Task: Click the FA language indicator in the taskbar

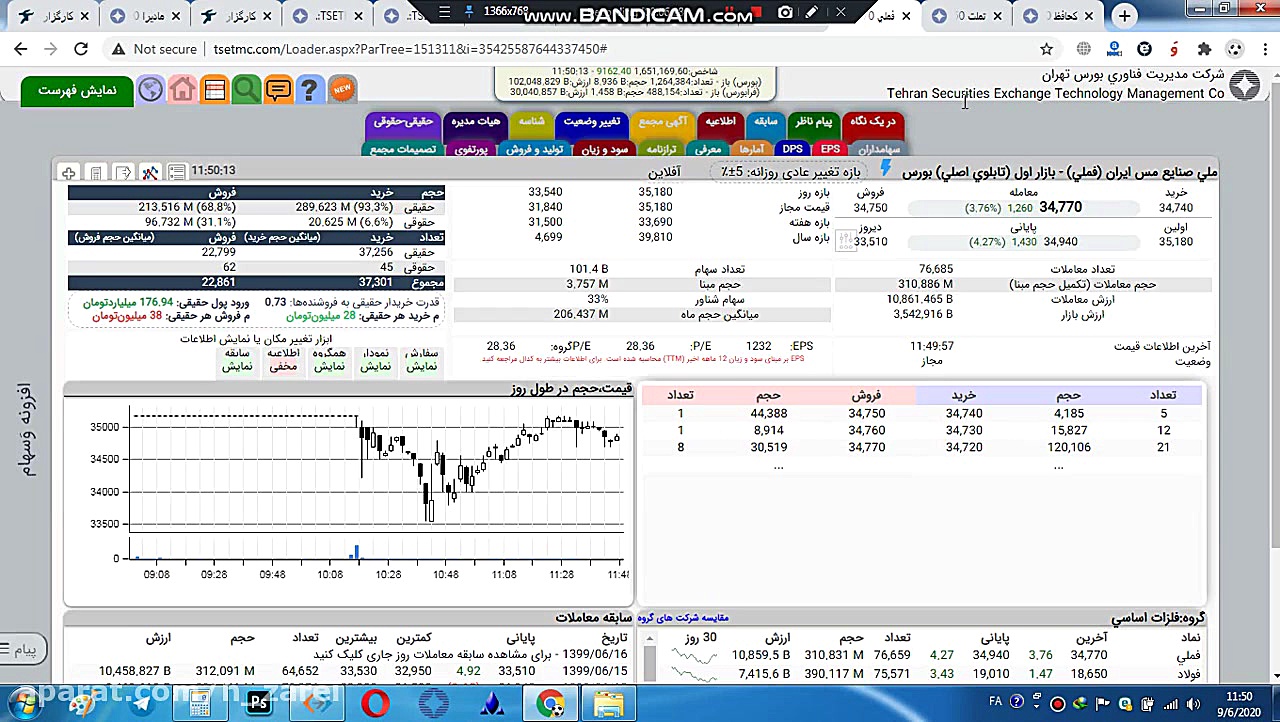Action: click(x=996, y=702)
